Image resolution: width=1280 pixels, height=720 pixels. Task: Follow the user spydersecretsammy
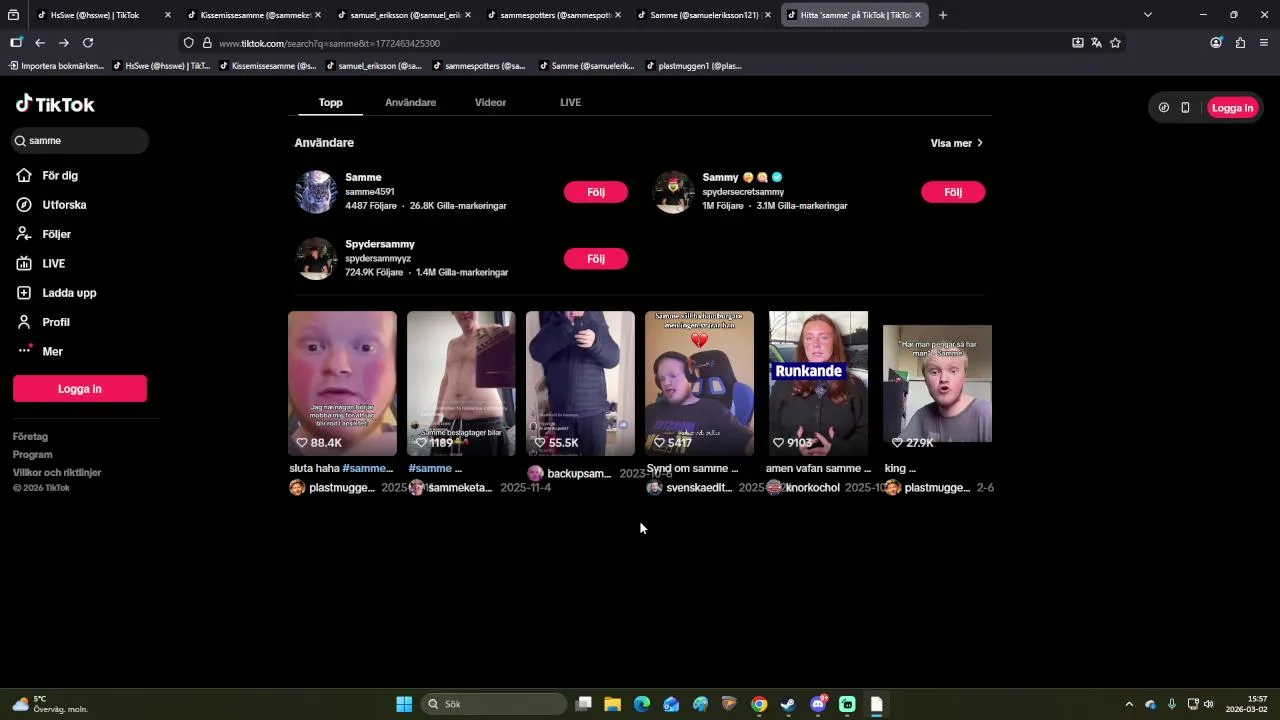tap(953, 192)
